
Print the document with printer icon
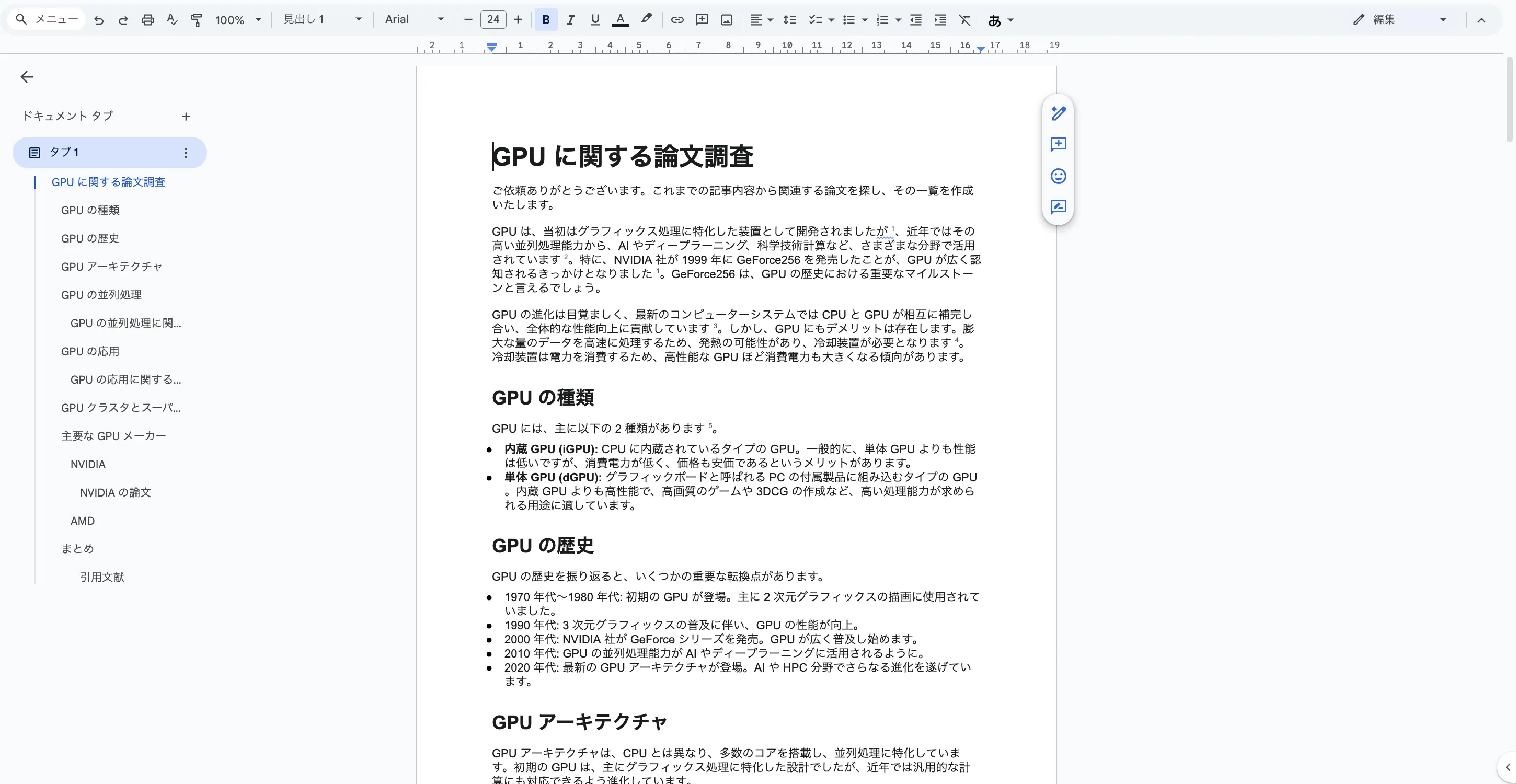(148, 20)
